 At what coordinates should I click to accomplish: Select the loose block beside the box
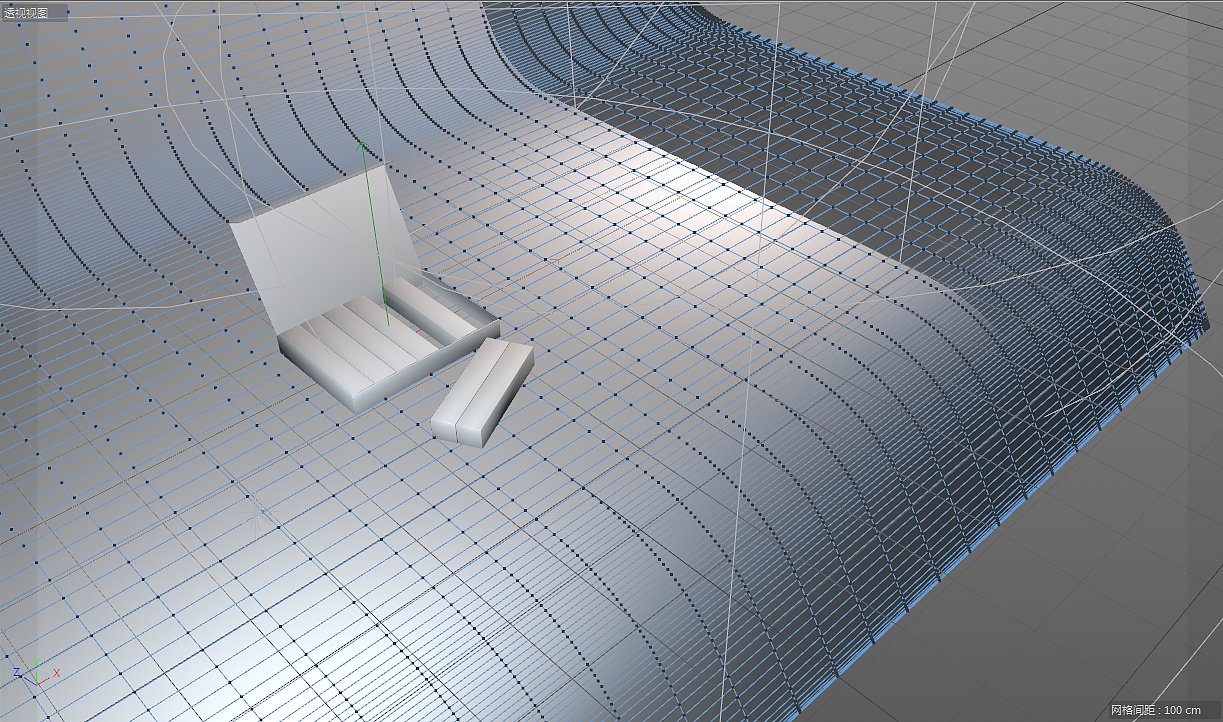(x=482, y=391)
